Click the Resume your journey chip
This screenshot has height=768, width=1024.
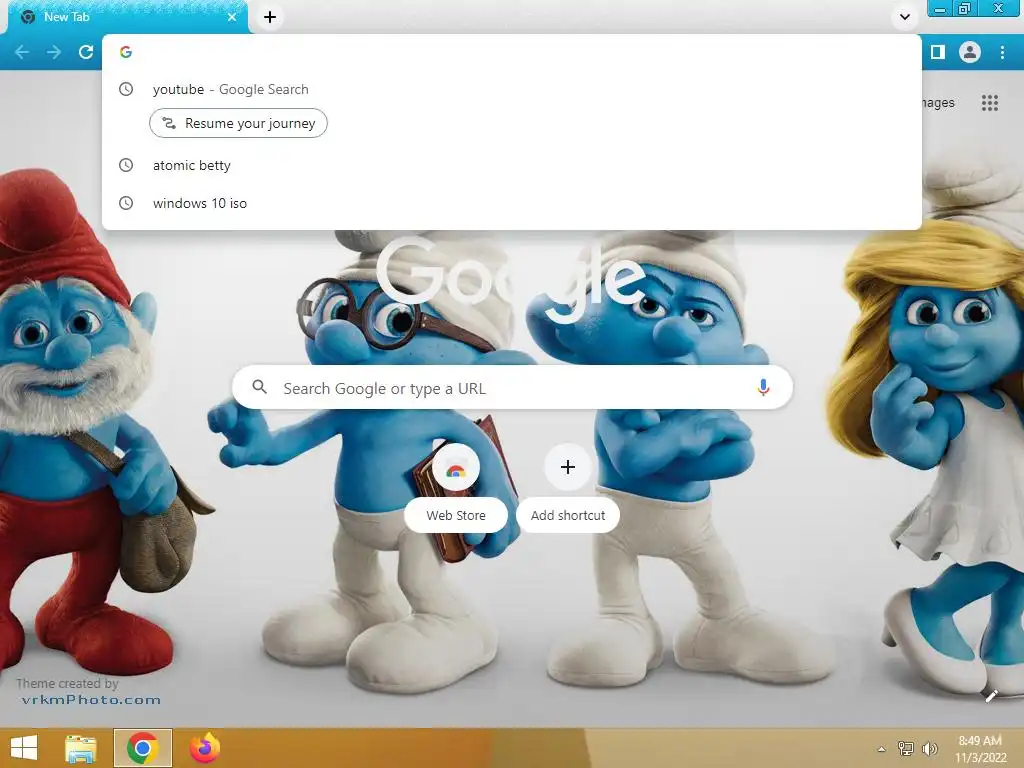(x=238, y=123)
